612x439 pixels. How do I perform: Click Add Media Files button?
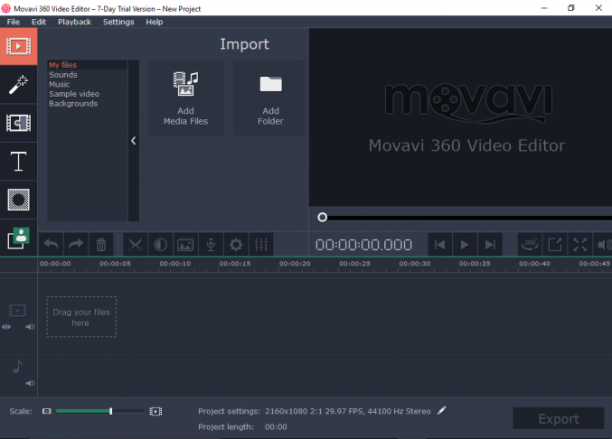click(x=186, y=98)
